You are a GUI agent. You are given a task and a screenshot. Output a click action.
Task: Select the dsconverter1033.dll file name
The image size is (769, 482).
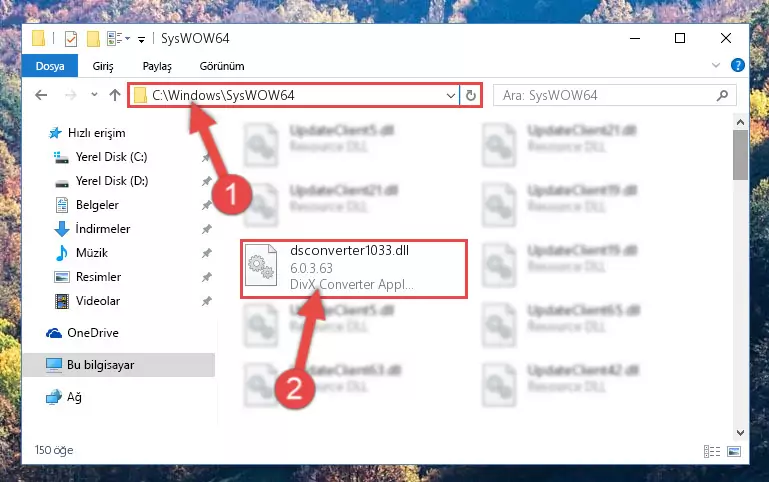349,251
